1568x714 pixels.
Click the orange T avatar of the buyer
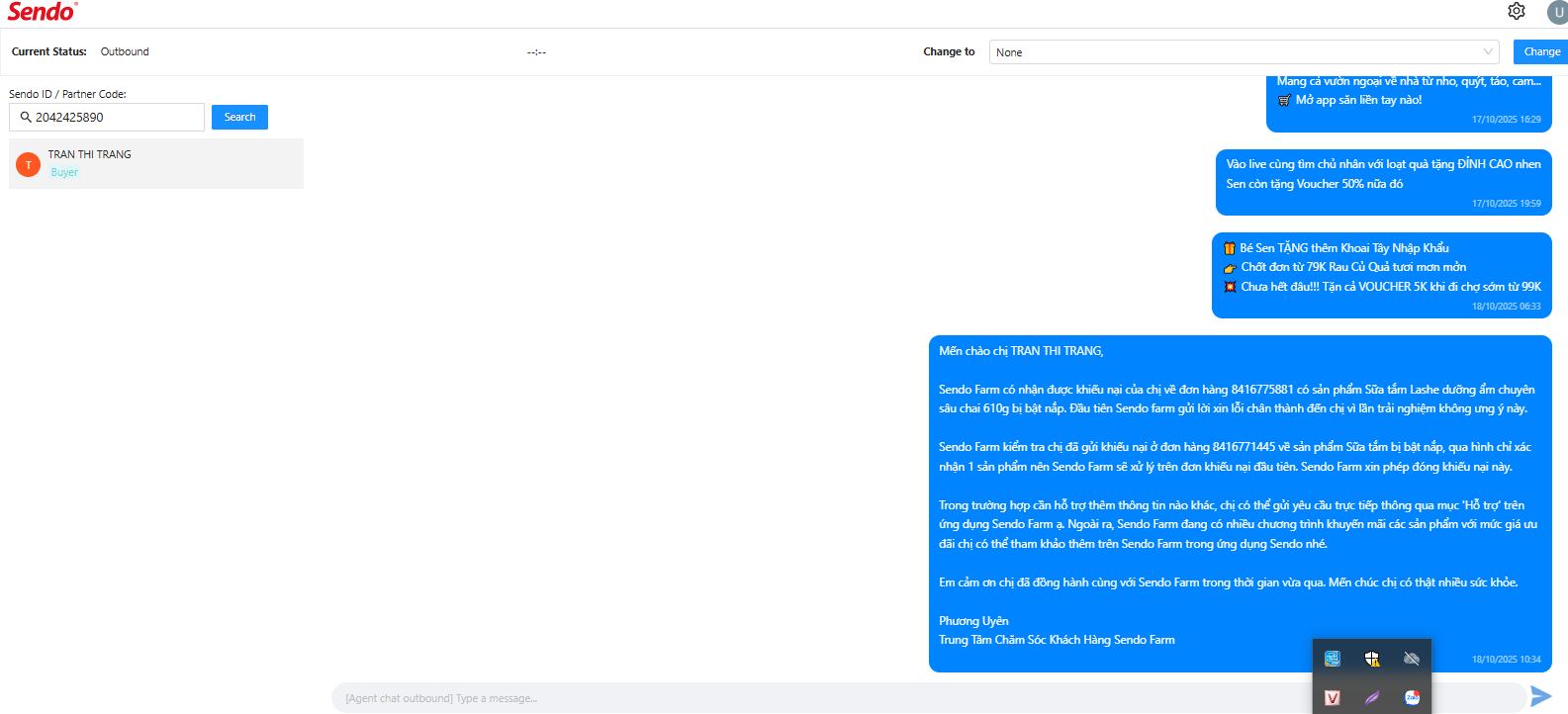[x=29, y=164]
